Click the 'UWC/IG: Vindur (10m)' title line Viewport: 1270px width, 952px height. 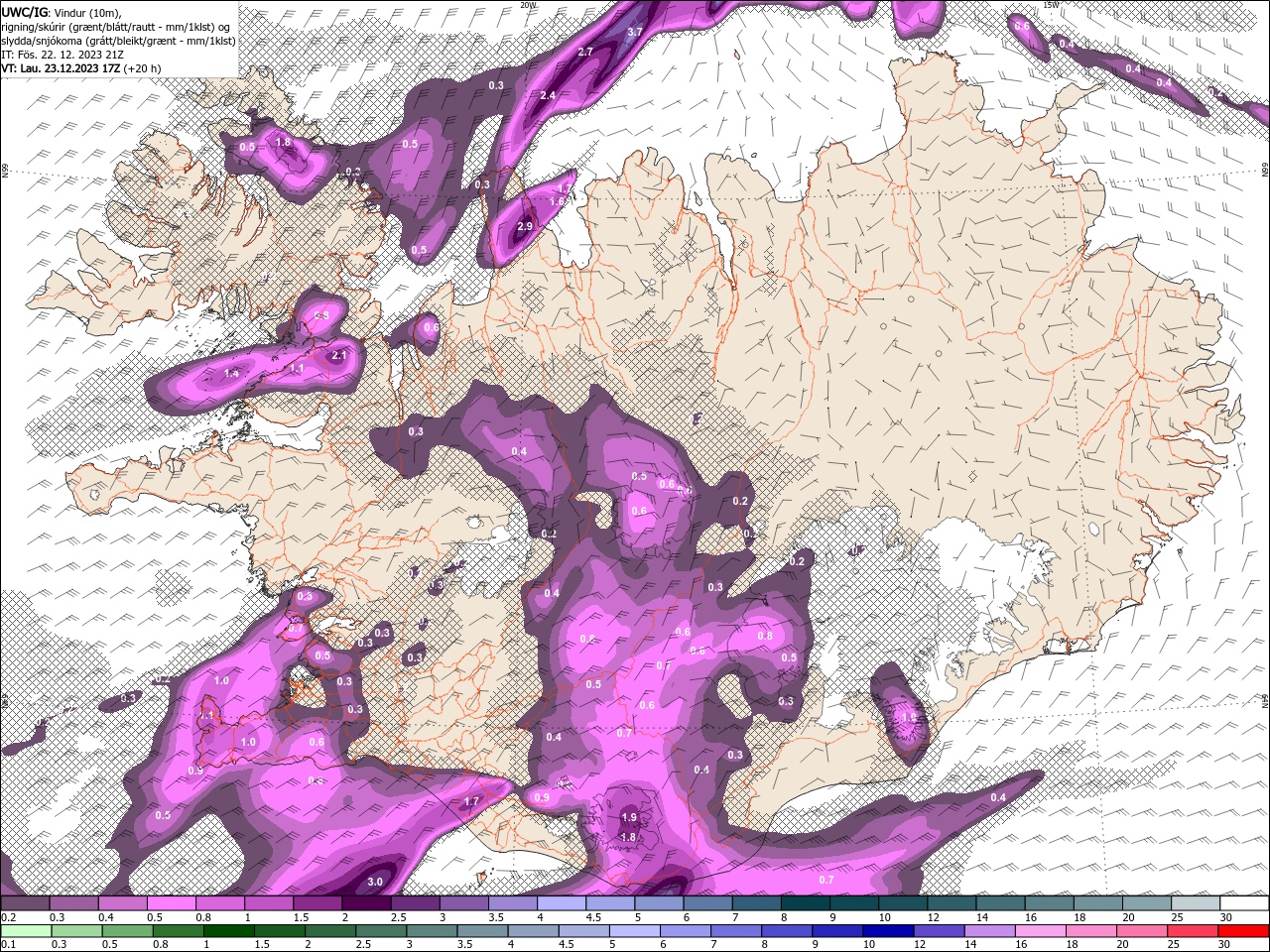tap(63, 11)
